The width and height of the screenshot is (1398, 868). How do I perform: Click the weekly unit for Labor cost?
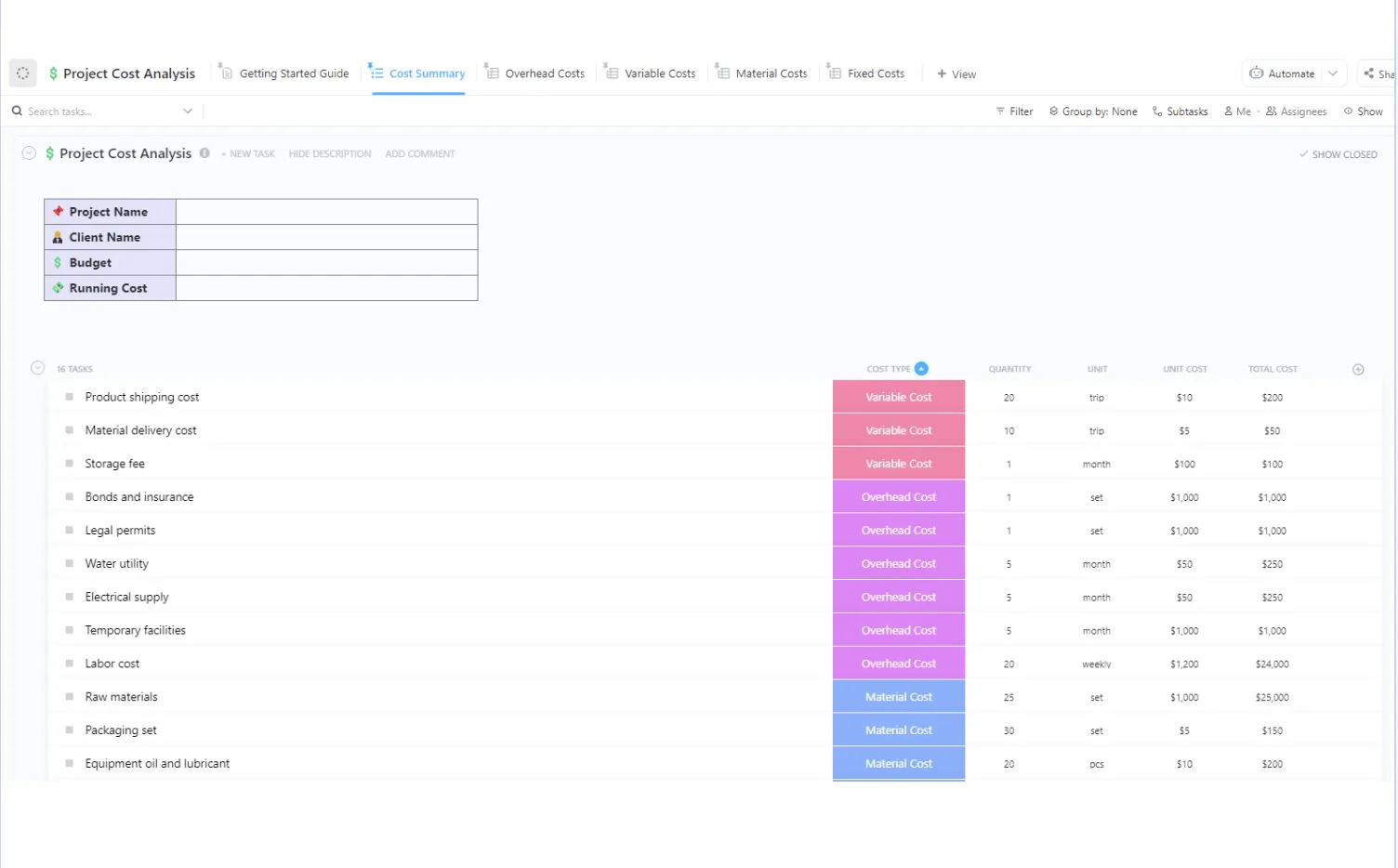point(1097,664)
